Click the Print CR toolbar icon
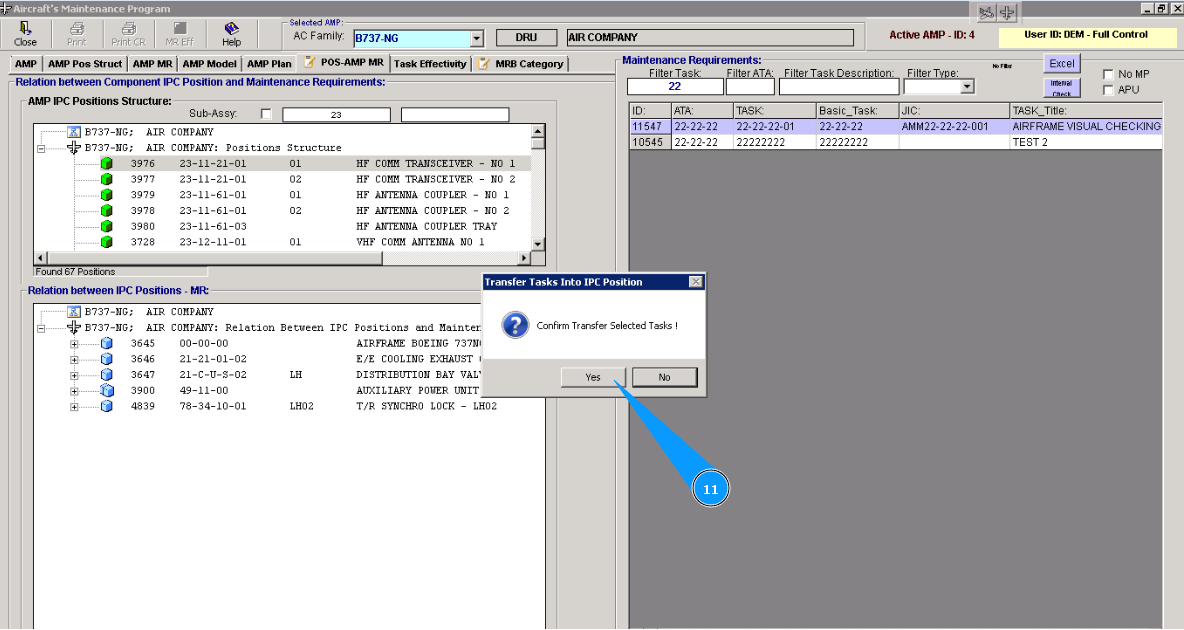This screenshot has height=630, width=1184. click(x=128, y=34)
